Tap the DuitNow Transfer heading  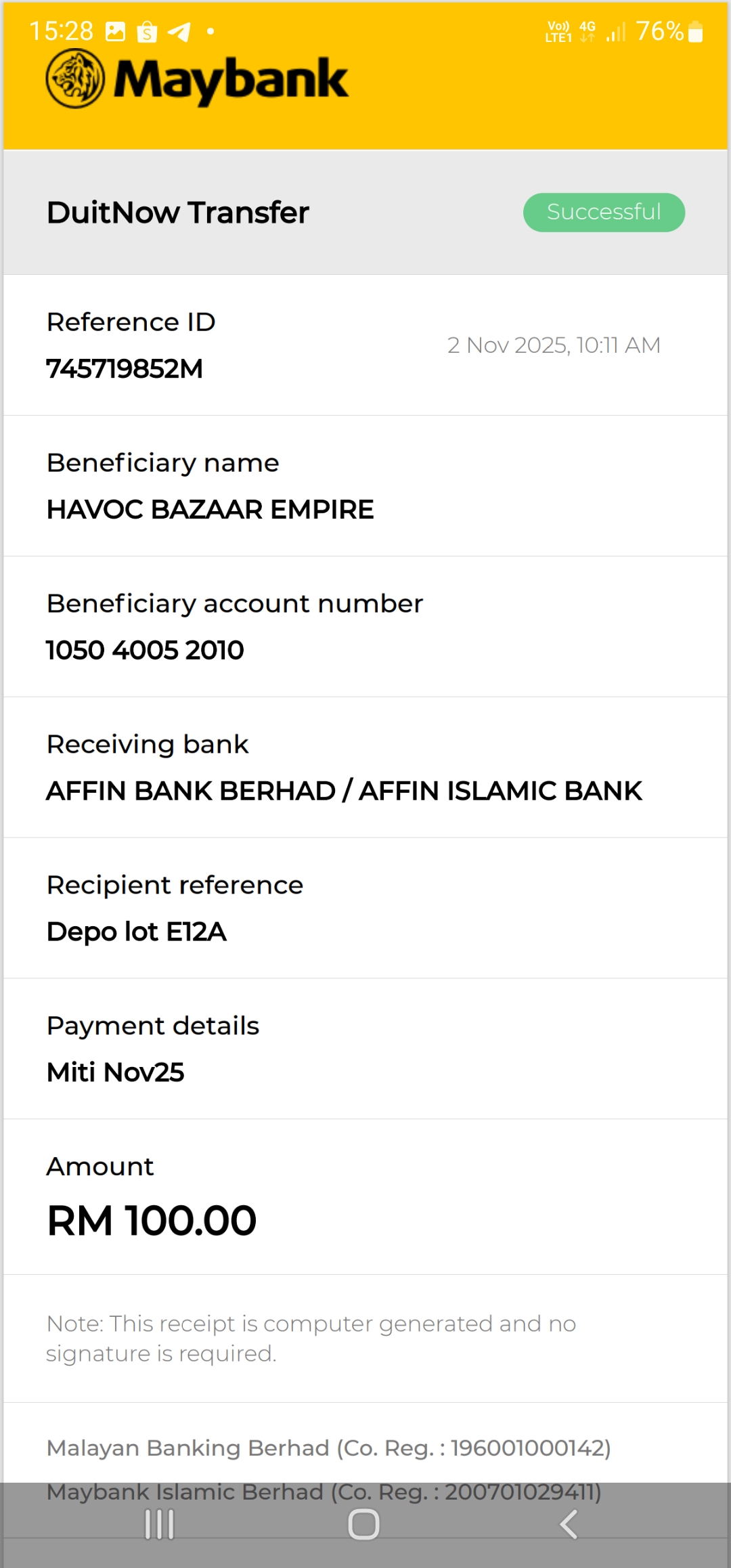[178, 213]
